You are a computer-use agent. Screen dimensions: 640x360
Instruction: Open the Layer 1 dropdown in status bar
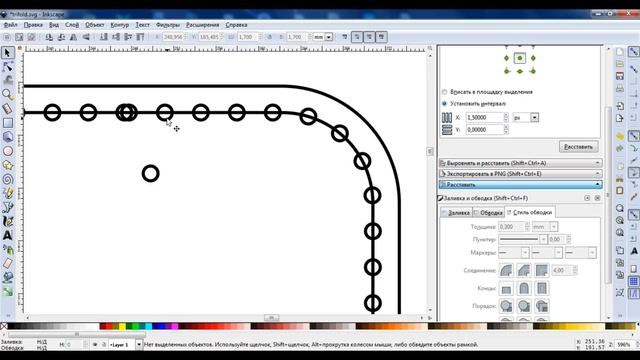click(x=139, y=345)
